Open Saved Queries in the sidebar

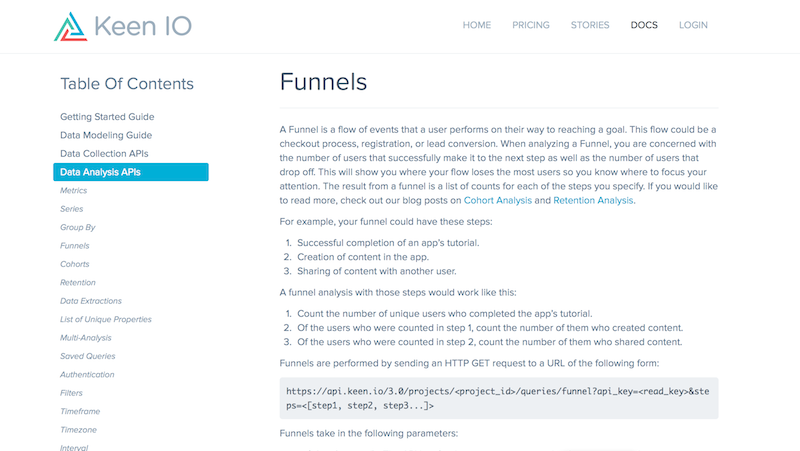88,356
